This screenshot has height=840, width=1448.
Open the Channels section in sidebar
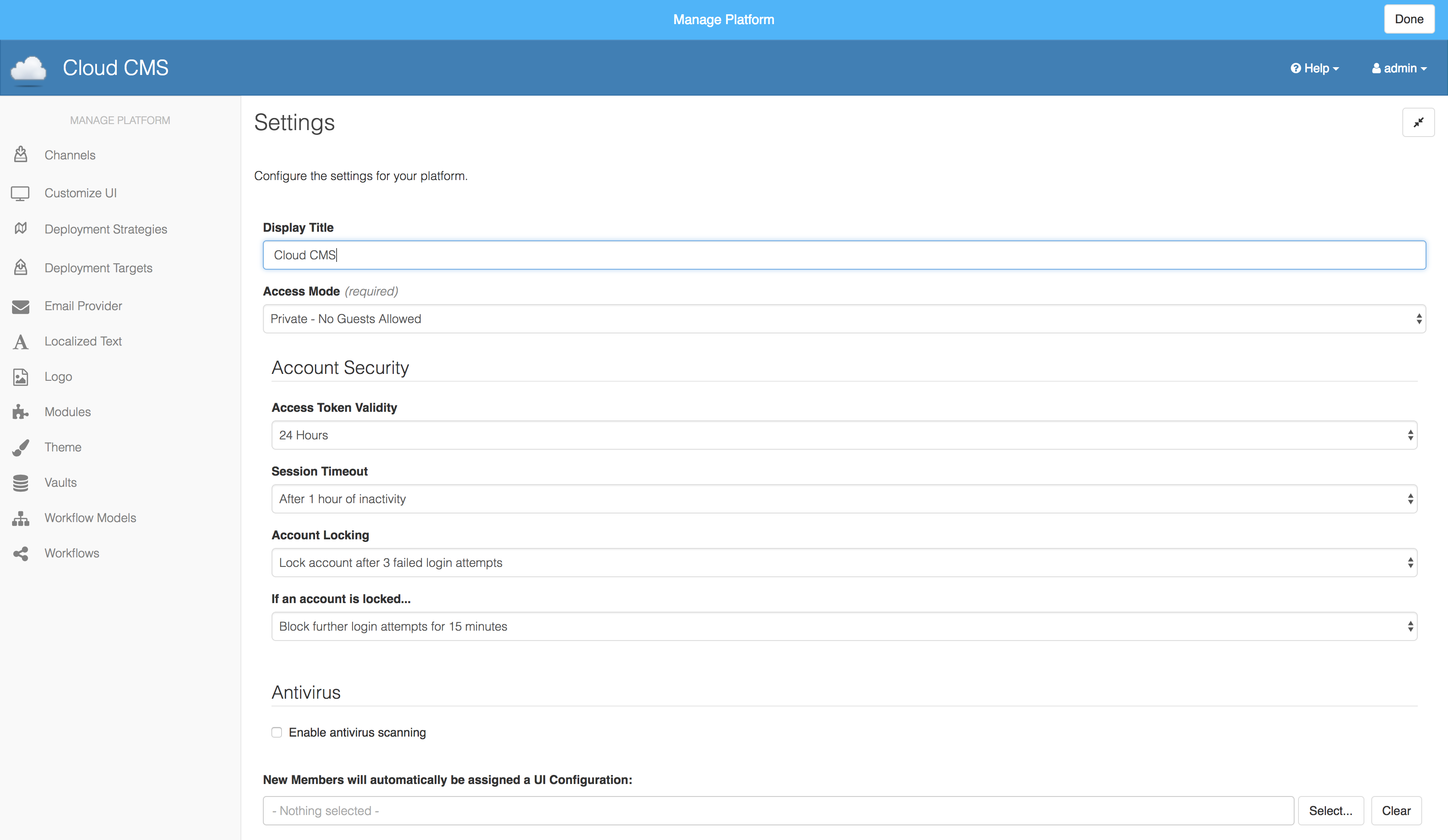[x=69, y=155]
